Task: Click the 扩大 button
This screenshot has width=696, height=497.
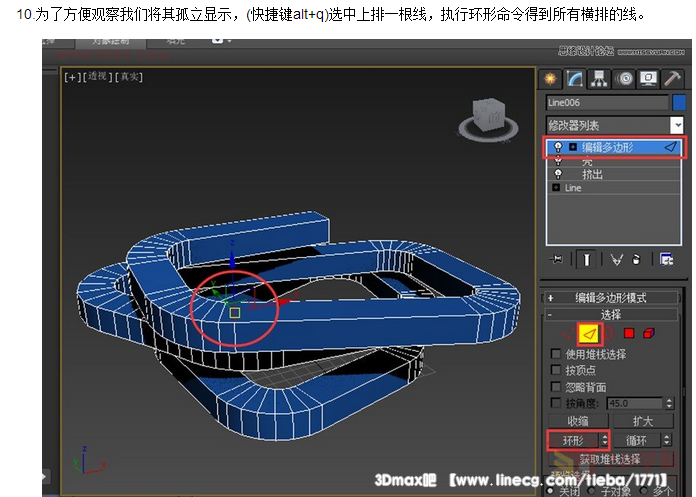Action: coord(643,421)
